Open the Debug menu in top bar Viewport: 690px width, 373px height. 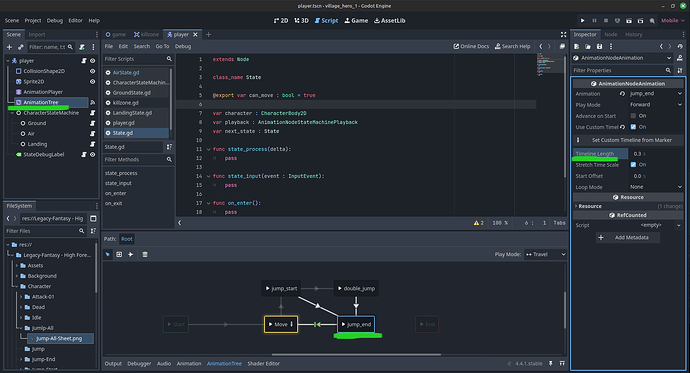tap(55, 21)
